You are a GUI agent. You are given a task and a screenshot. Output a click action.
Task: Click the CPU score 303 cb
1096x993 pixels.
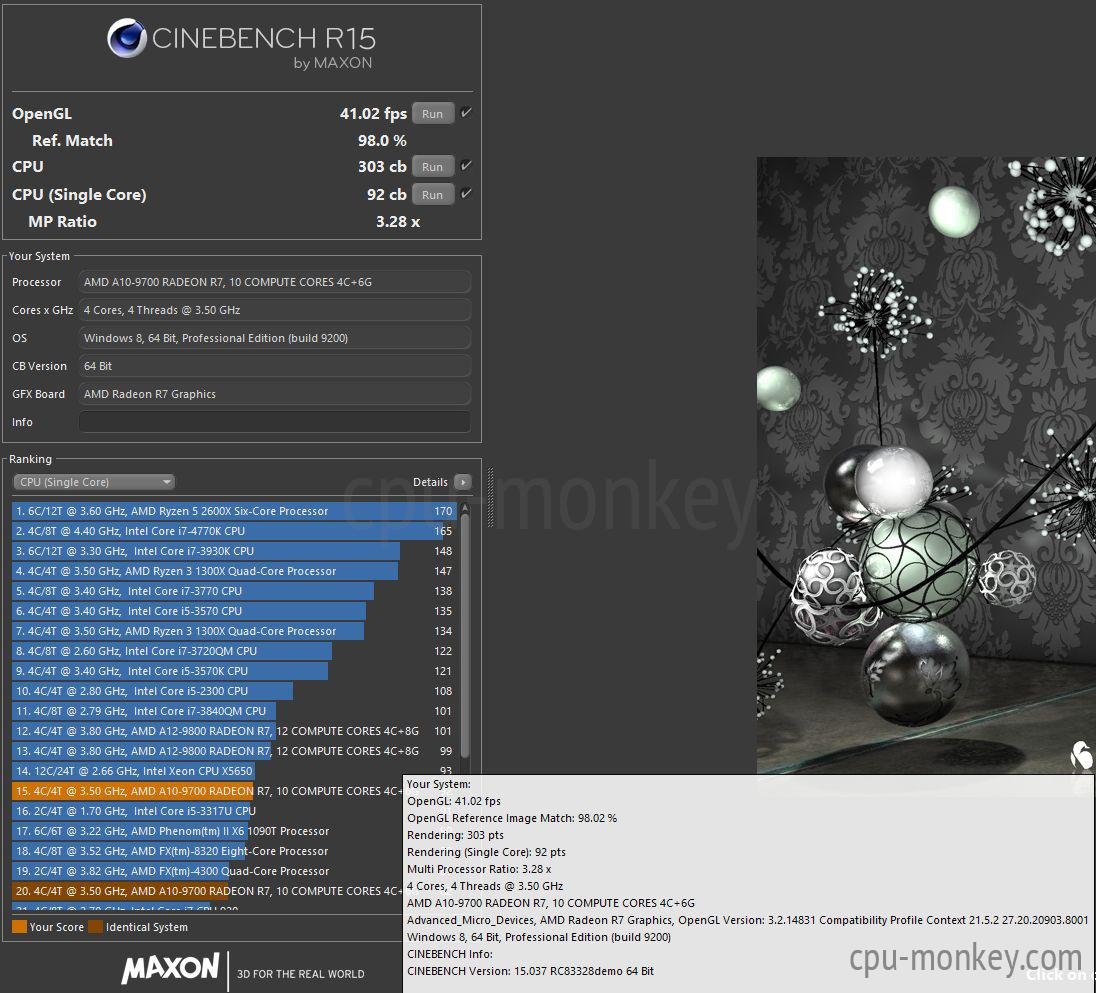[x=382, y=166]
